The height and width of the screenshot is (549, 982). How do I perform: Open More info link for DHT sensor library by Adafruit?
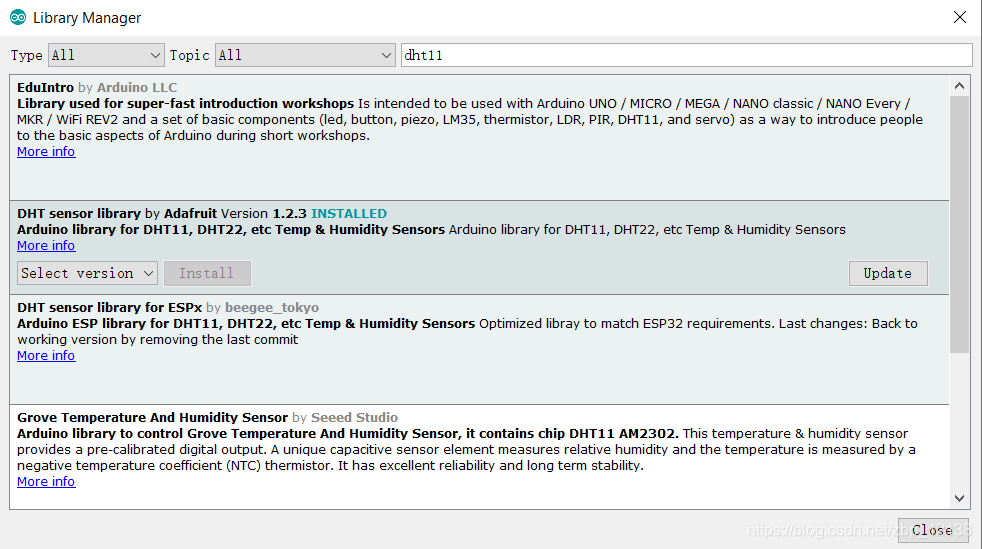[46, 245]
